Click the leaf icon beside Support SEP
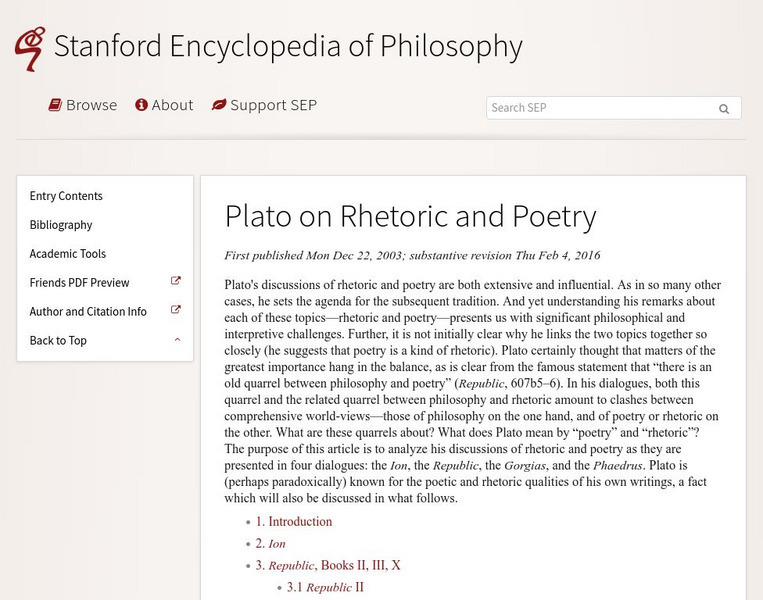The height and width of the screenshot is (600, 763). (218, 105)
